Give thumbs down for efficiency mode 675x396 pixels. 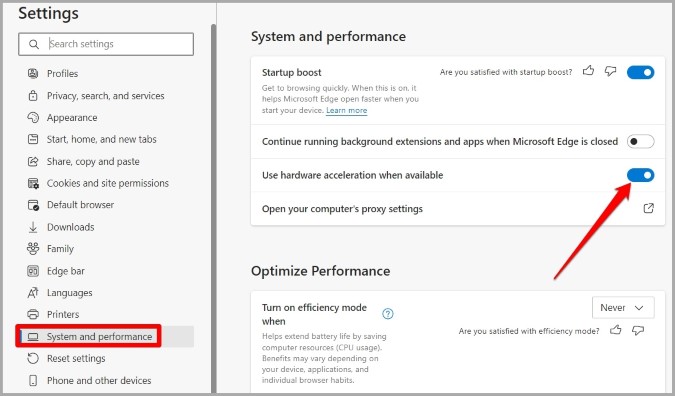pos(638,331)
